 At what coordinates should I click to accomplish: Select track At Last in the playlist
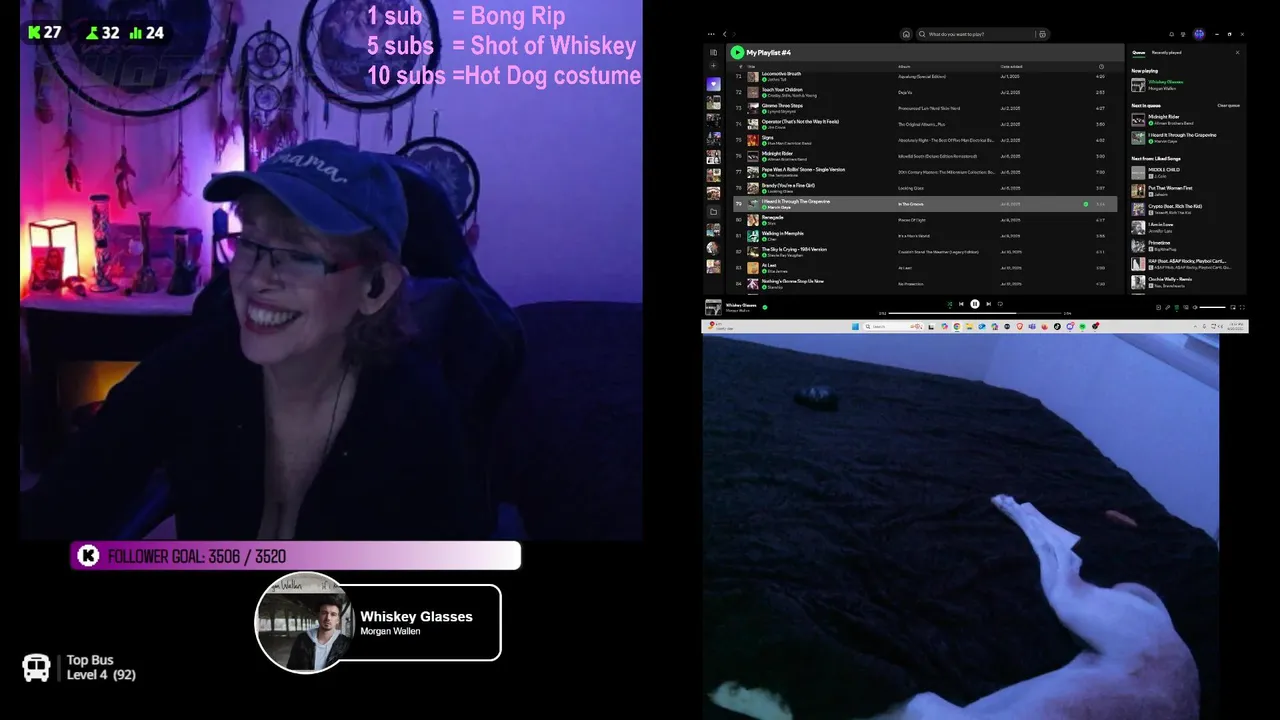tap(769, 265)
